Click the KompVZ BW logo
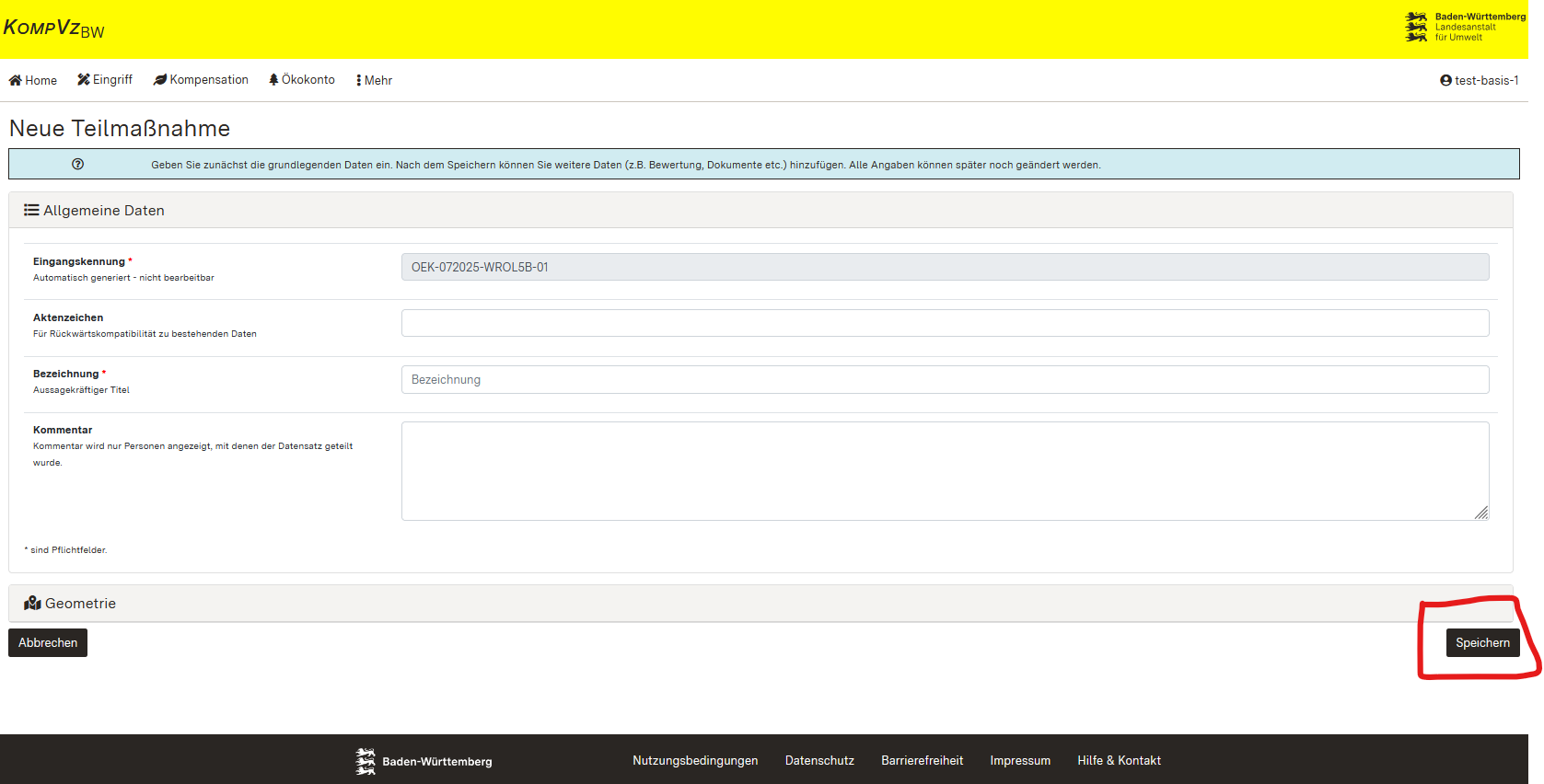 tap(53, 29)
